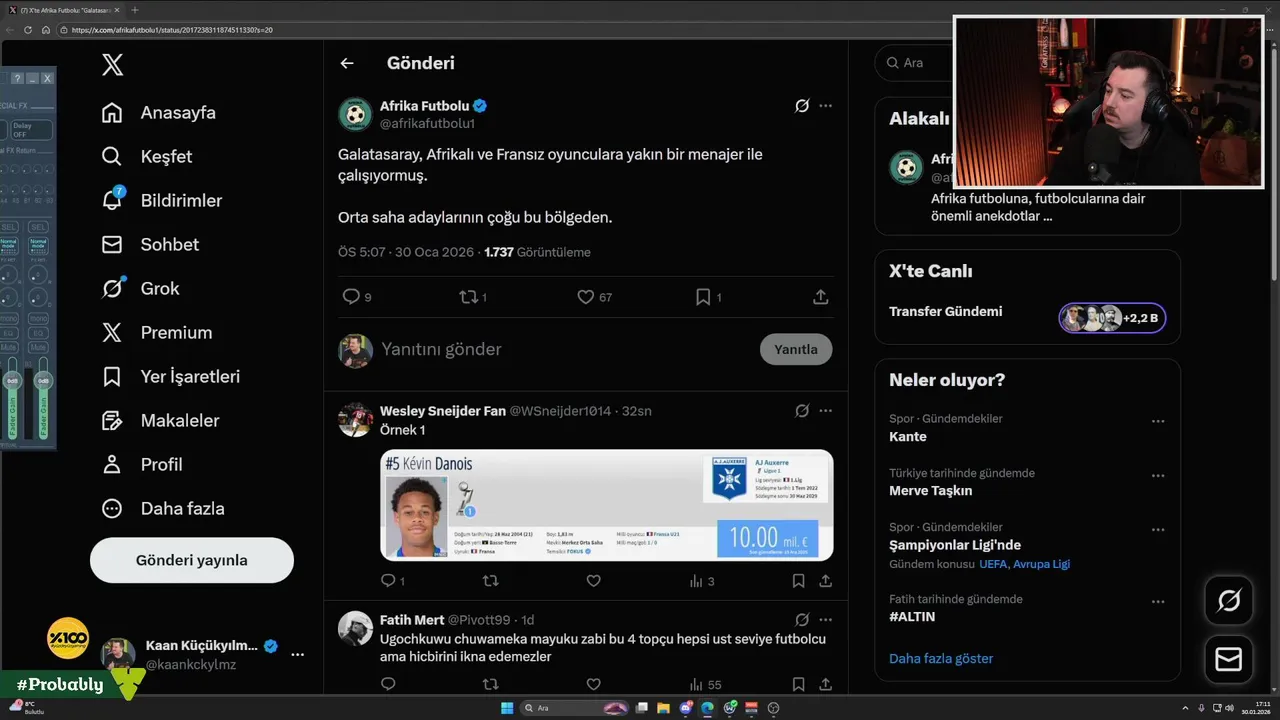1280x720 pixels.
Task: Open Sohbet in the sidebar
Action: click(150, 244)
